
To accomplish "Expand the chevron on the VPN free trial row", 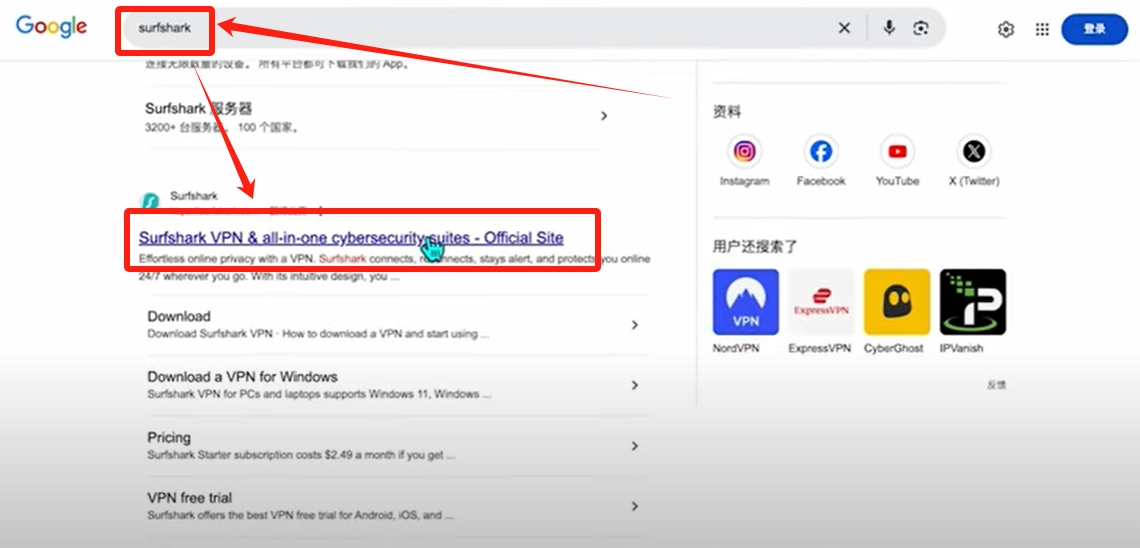I will (635, 506).
